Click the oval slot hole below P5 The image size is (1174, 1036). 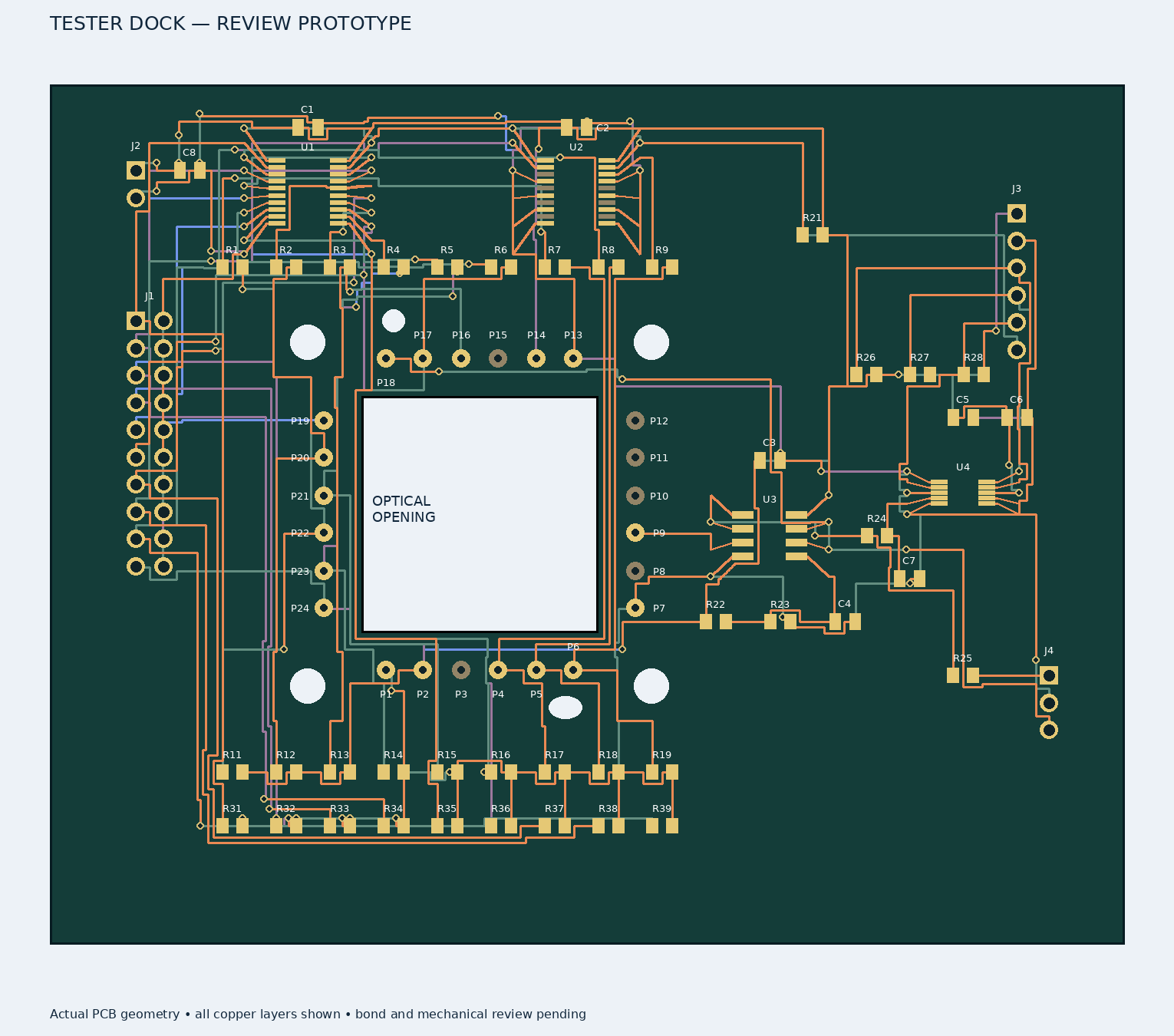point(566,708)
